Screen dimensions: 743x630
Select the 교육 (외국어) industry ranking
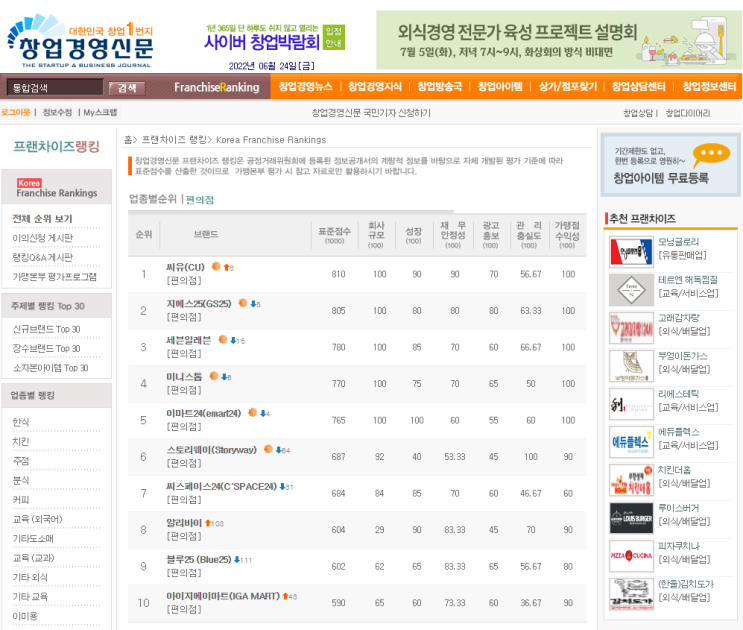[37, 519]
